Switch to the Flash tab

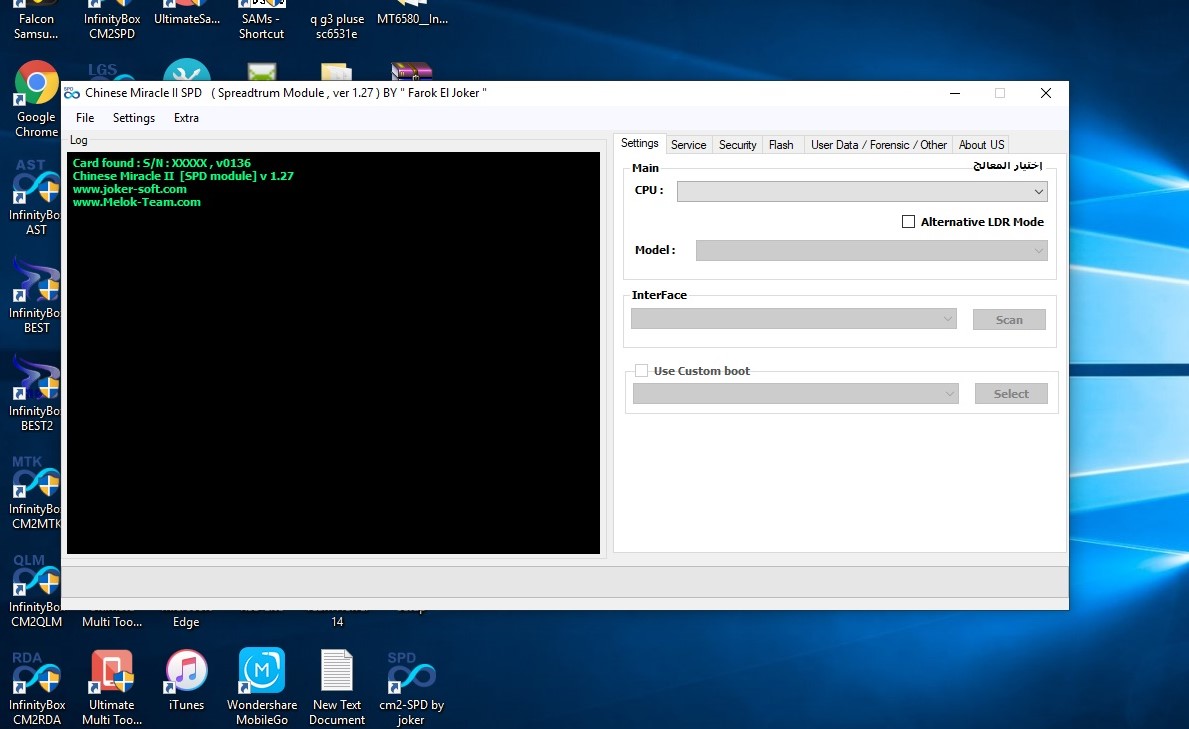(x=781, y=145)
